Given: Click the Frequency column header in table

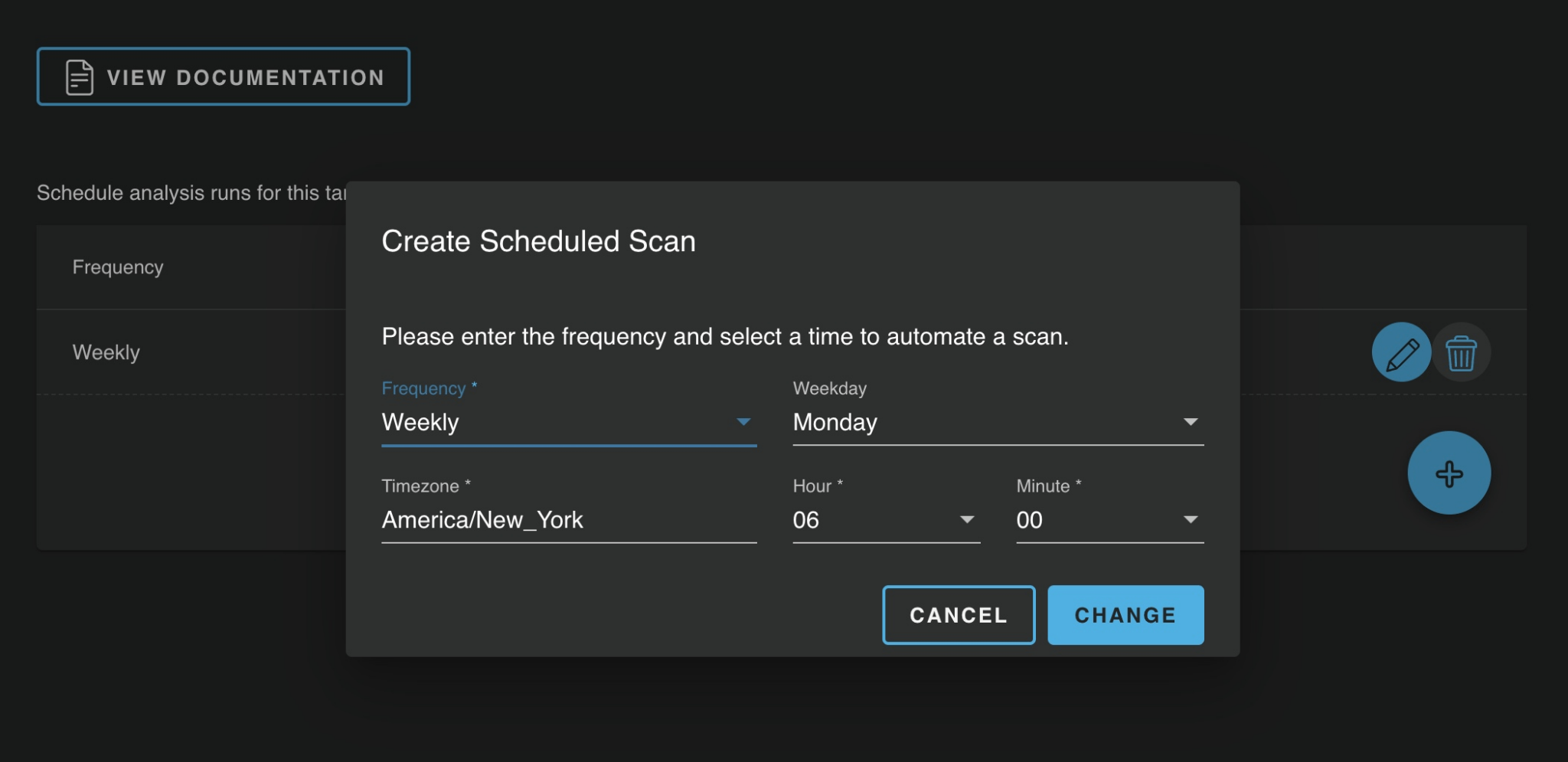Looking at the screenshot, I should [118, 267].
